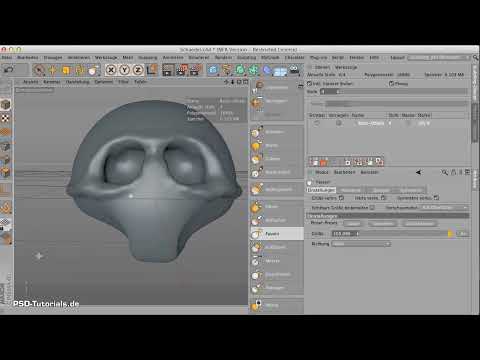
Task: Click the blue deformer object icon
Action: pyautogui.click(x=267, y=70)
